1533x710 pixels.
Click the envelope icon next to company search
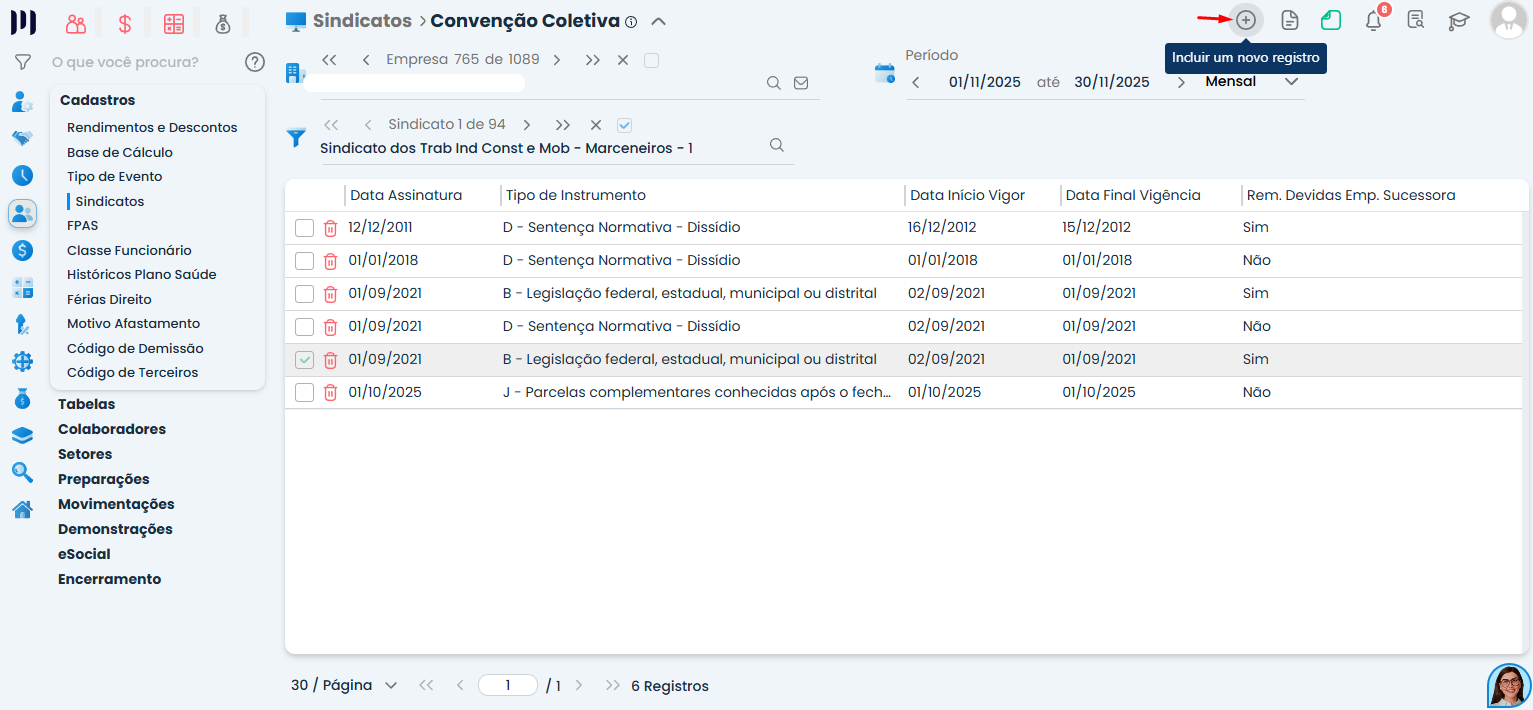coord(801,83)
